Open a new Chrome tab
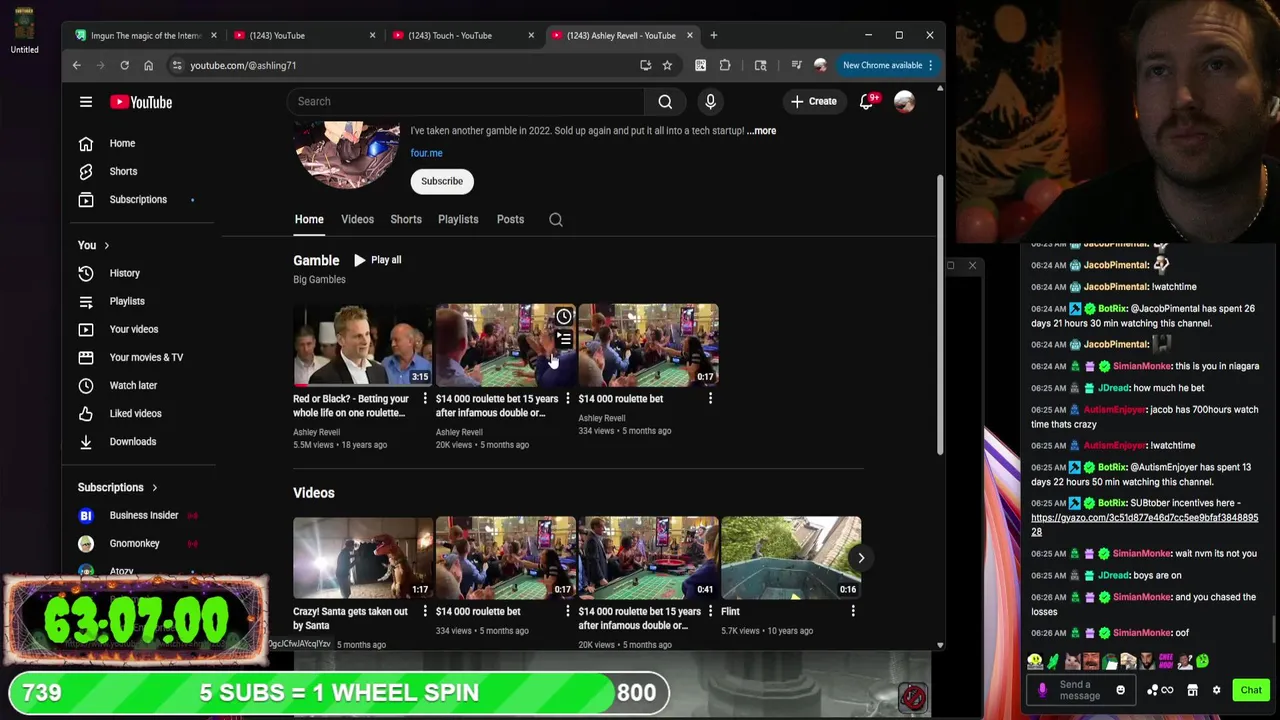Viewport: 1280px width, 720px height. click(x=713, y=35)
